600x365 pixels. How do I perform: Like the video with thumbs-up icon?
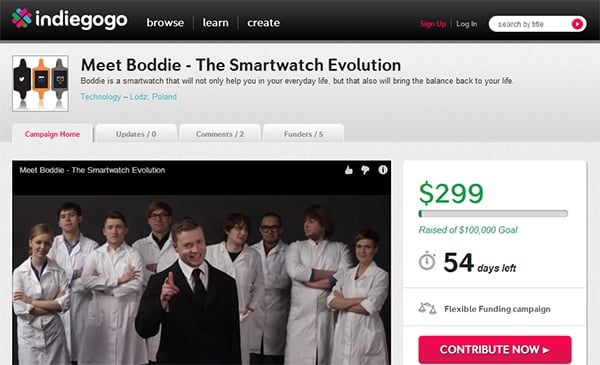349,170
